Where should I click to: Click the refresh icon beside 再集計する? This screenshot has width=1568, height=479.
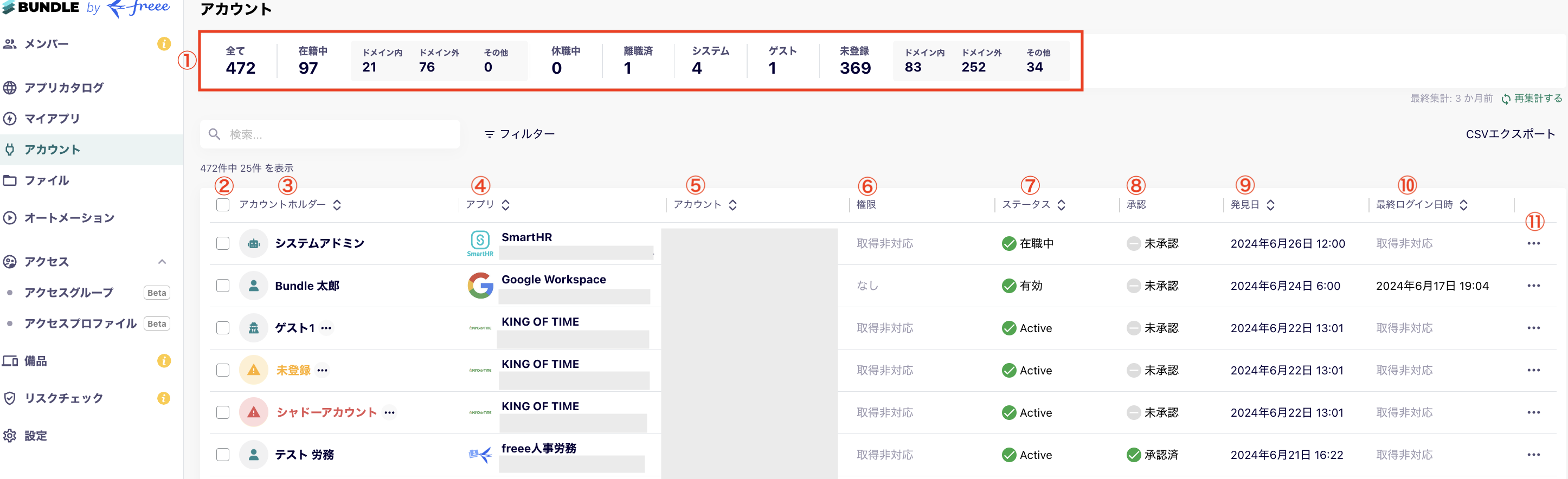[x=1506, y=99]
